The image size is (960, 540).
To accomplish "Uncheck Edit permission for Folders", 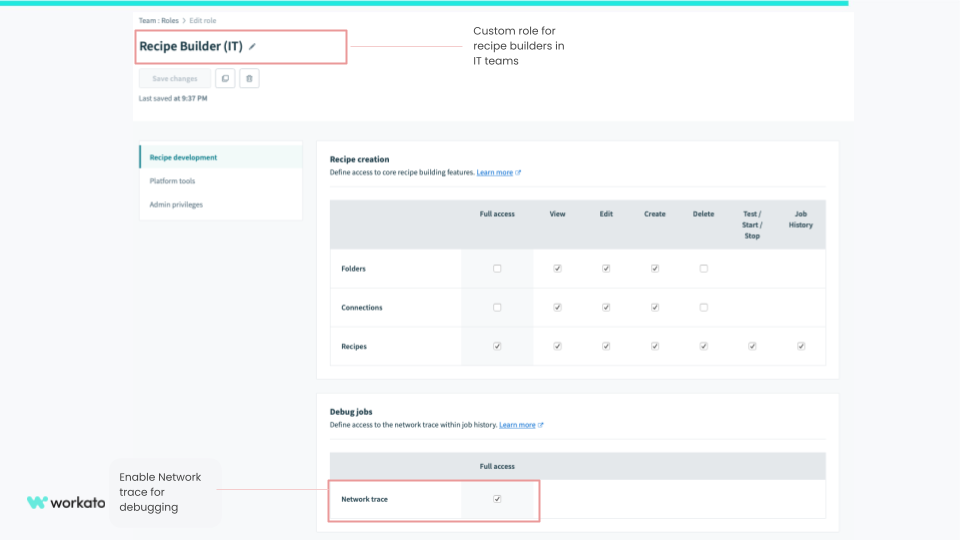I will 606,268.
